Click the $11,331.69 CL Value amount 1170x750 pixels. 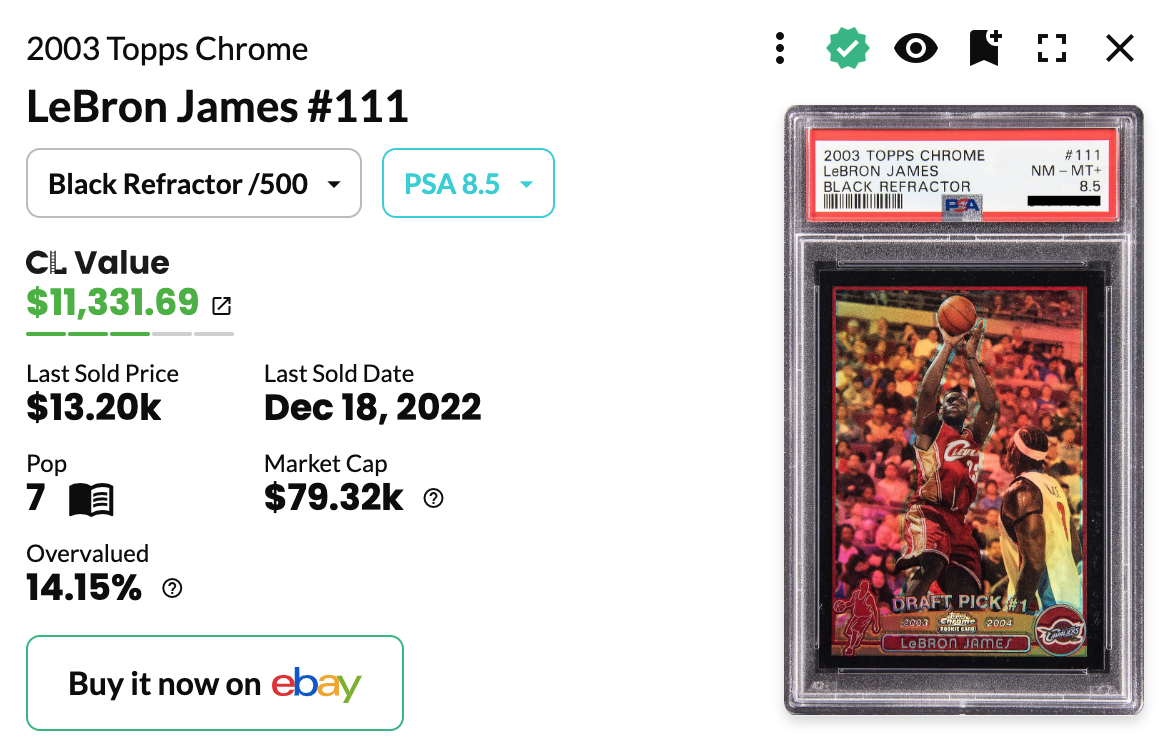tap(113, 302)
